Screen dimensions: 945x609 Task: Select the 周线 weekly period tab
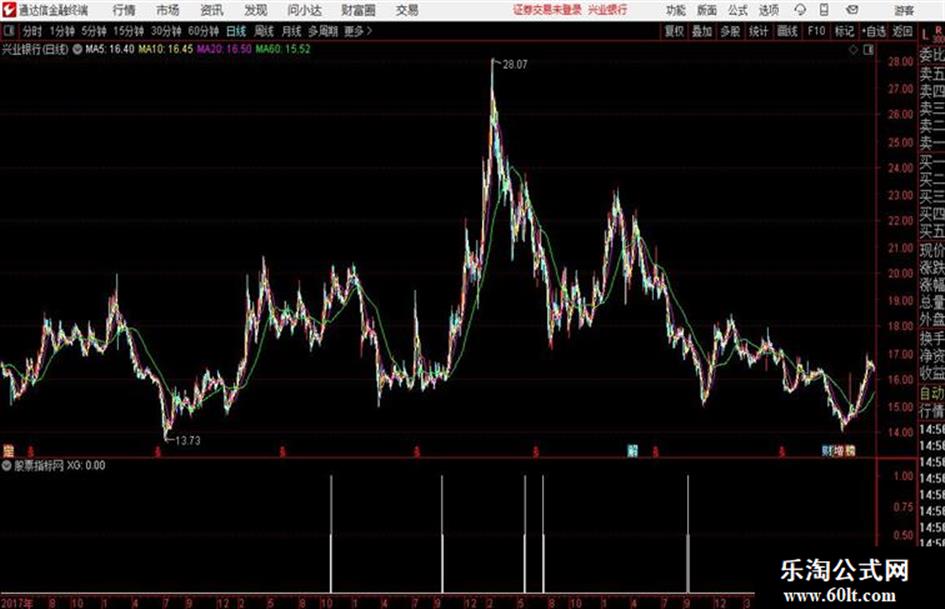264,31
